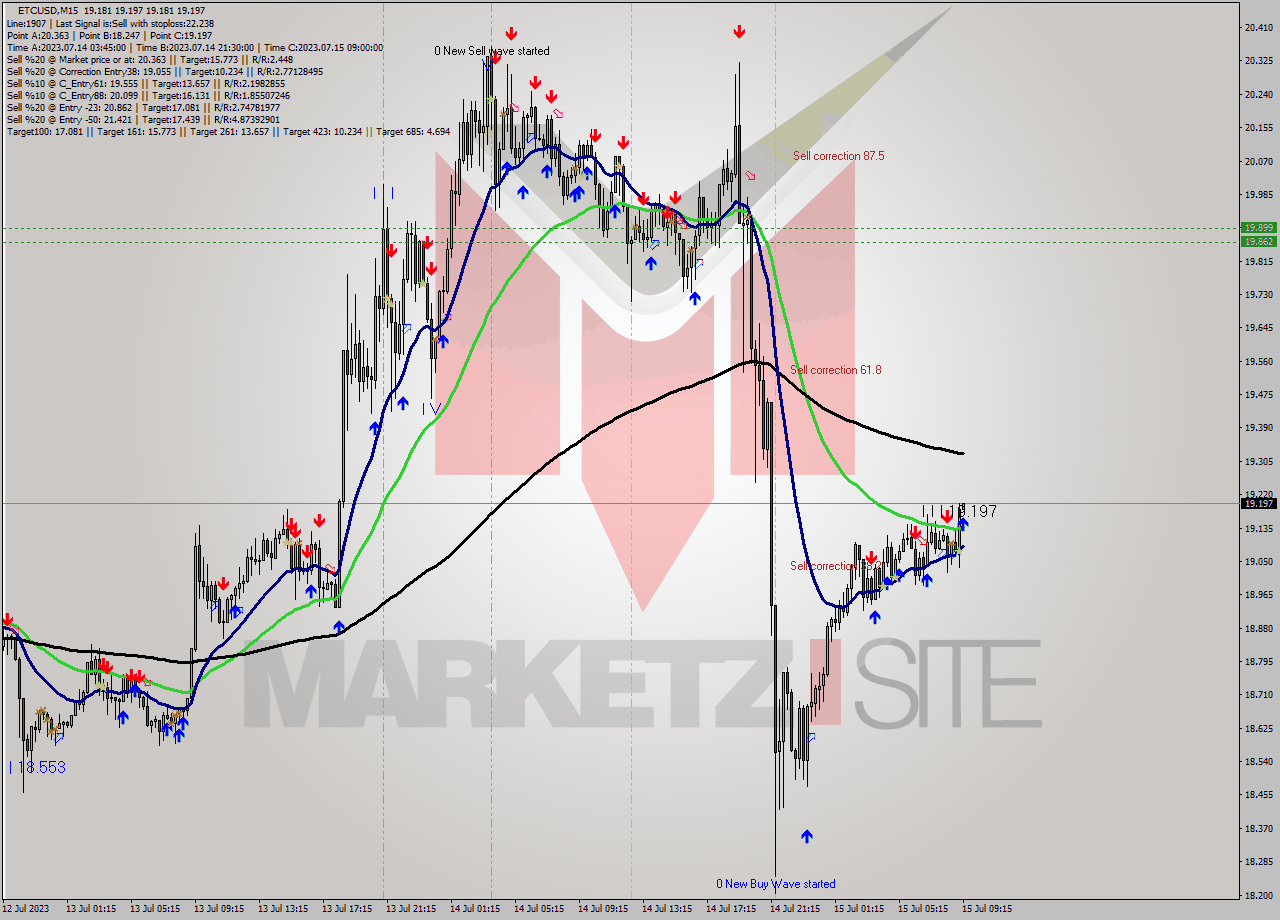The height and width of the screenshot is (920, 1280).
Task: Click the '14 Jul 17:15' time axis label
Action: pos(730,909)
